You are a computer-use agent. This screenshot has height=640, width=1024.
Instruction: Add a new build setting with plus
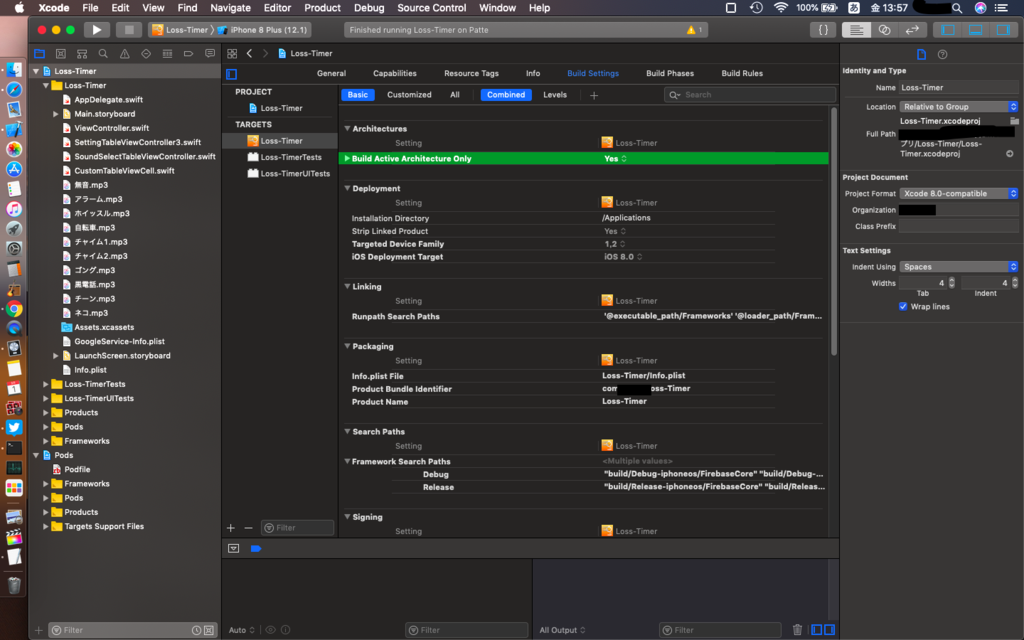point(594,95)
